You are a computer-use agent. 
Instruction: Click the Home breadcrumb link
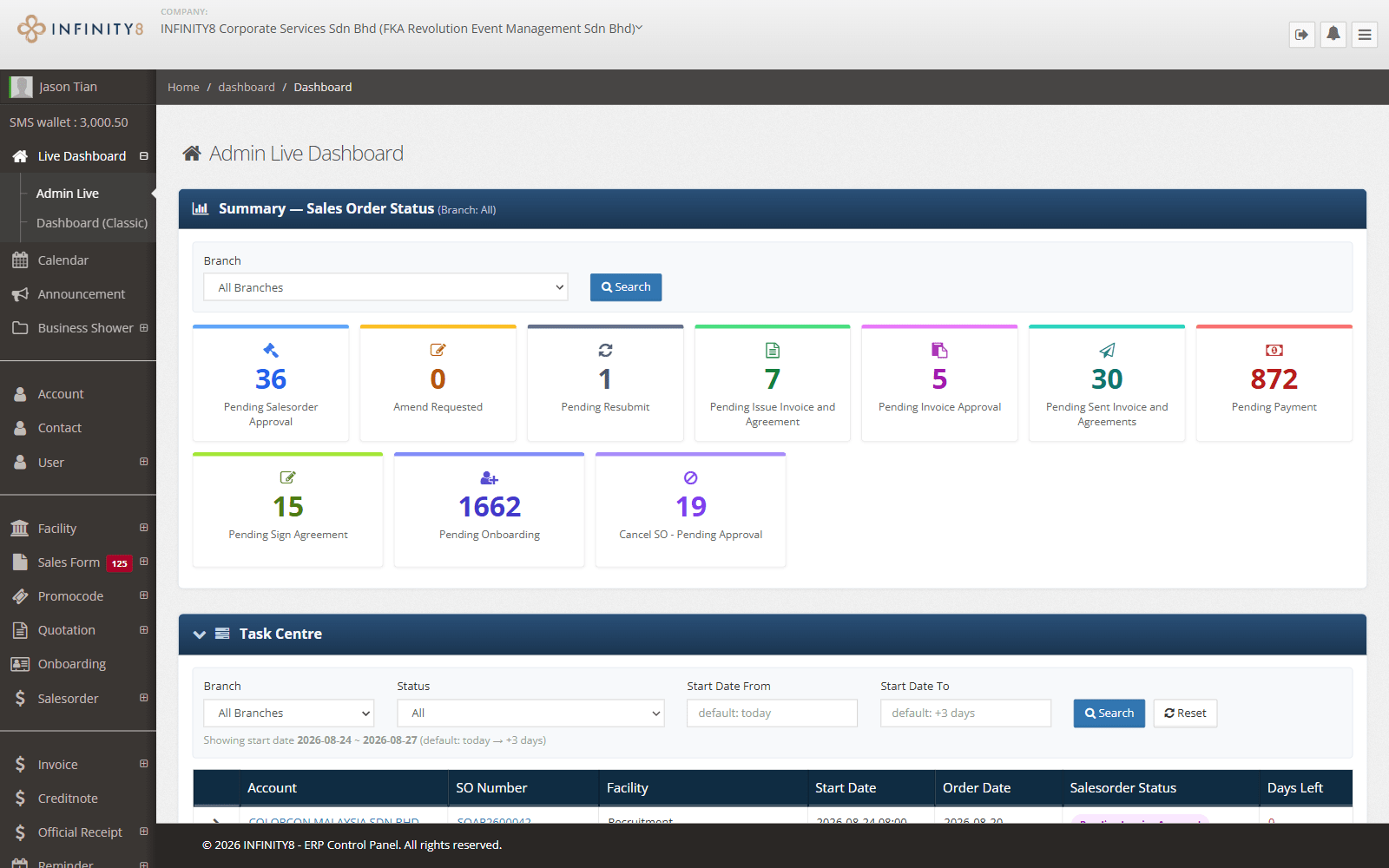(x=183, y=87)
